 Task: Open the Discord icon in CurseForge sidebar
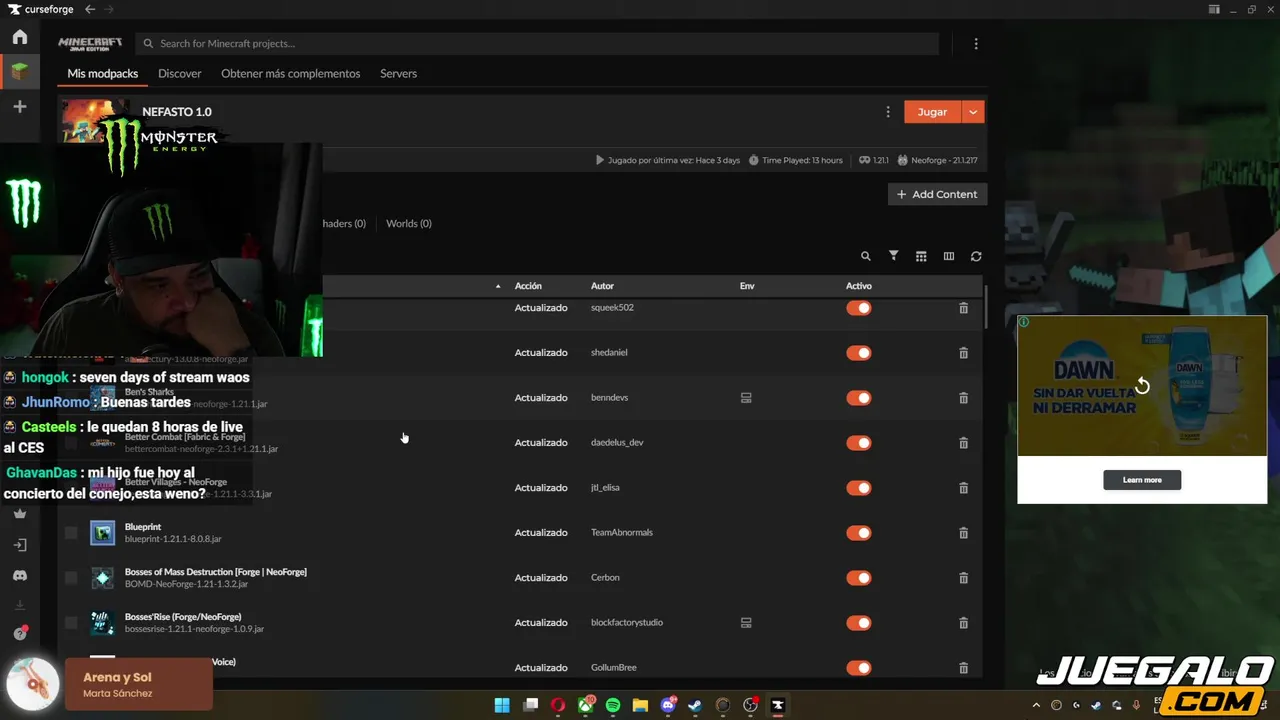coord(20,576)
